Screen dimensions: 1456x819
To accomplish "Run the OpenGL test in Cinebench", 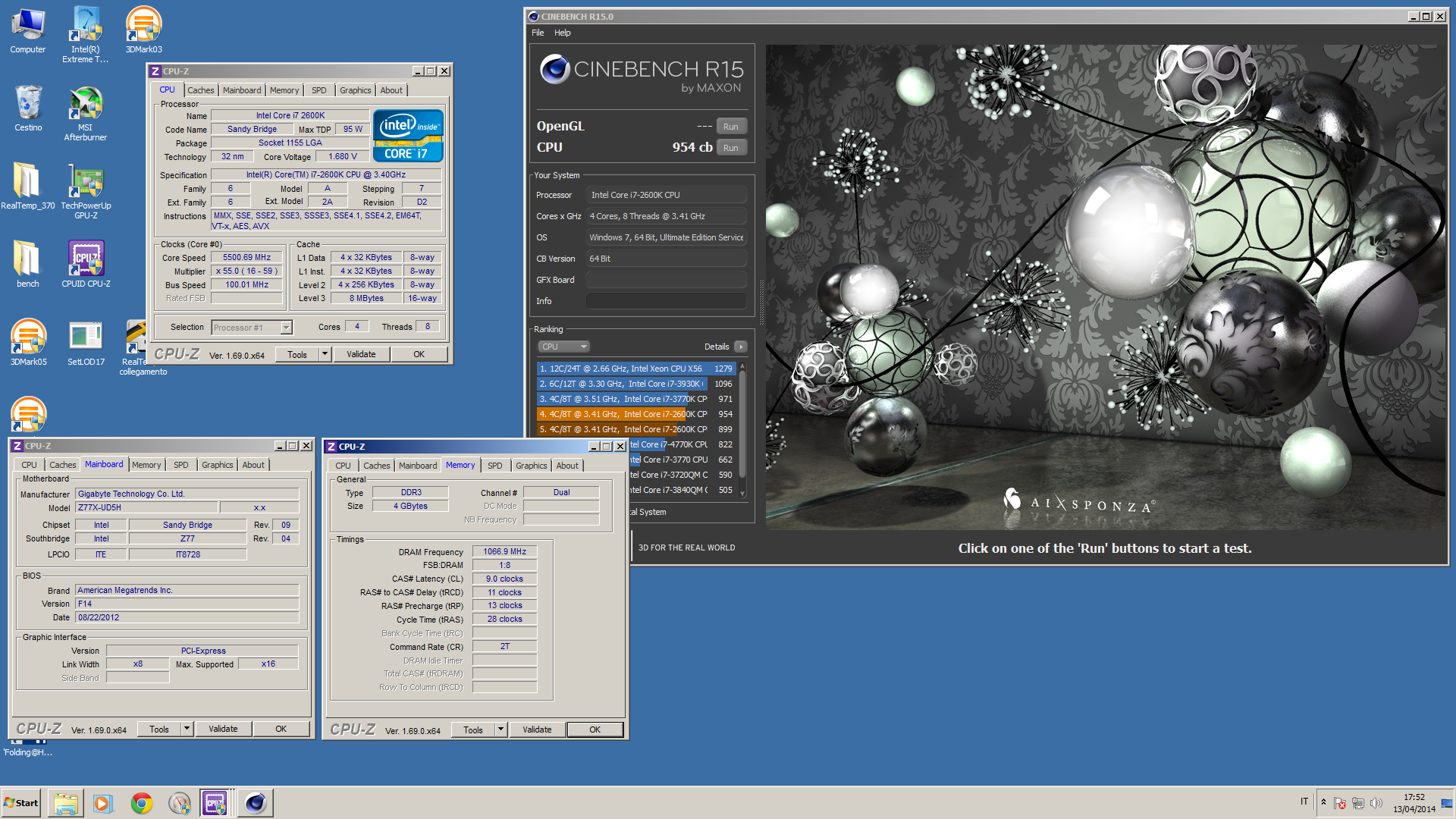I will coord(730,127).
